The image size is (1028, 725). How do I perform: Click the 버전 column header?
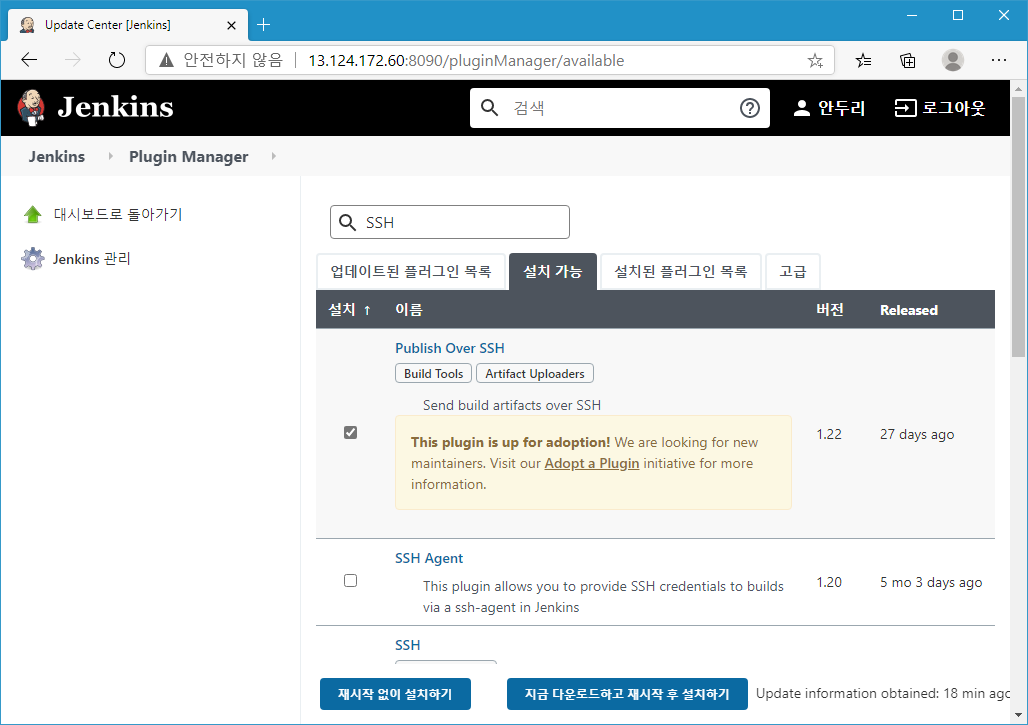click(830, 310)
